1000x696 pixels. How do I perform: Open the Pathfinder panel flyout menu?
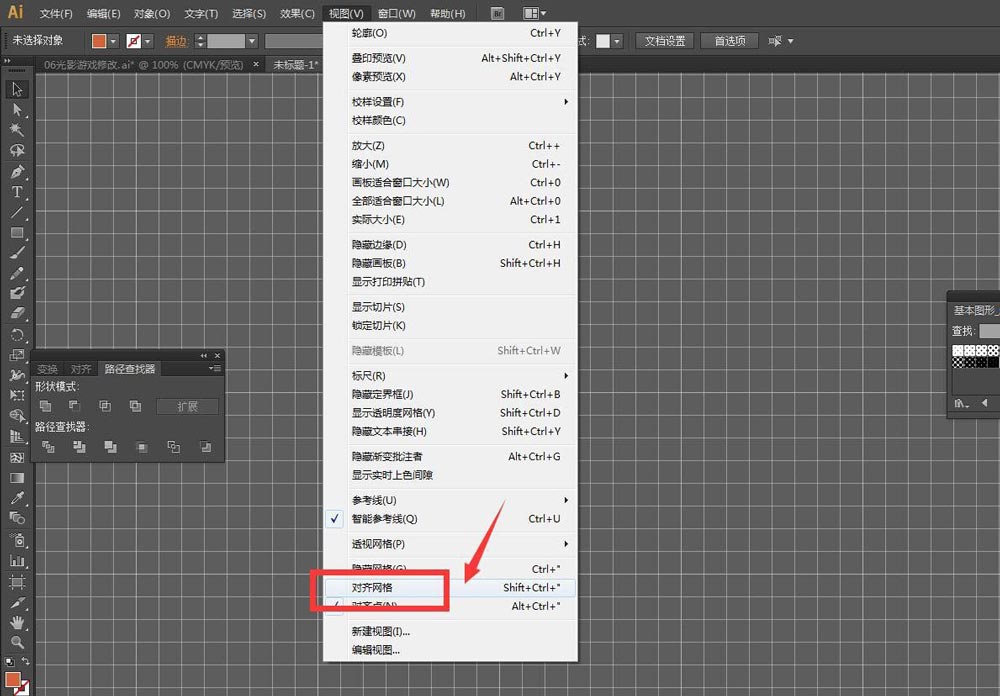216,368
